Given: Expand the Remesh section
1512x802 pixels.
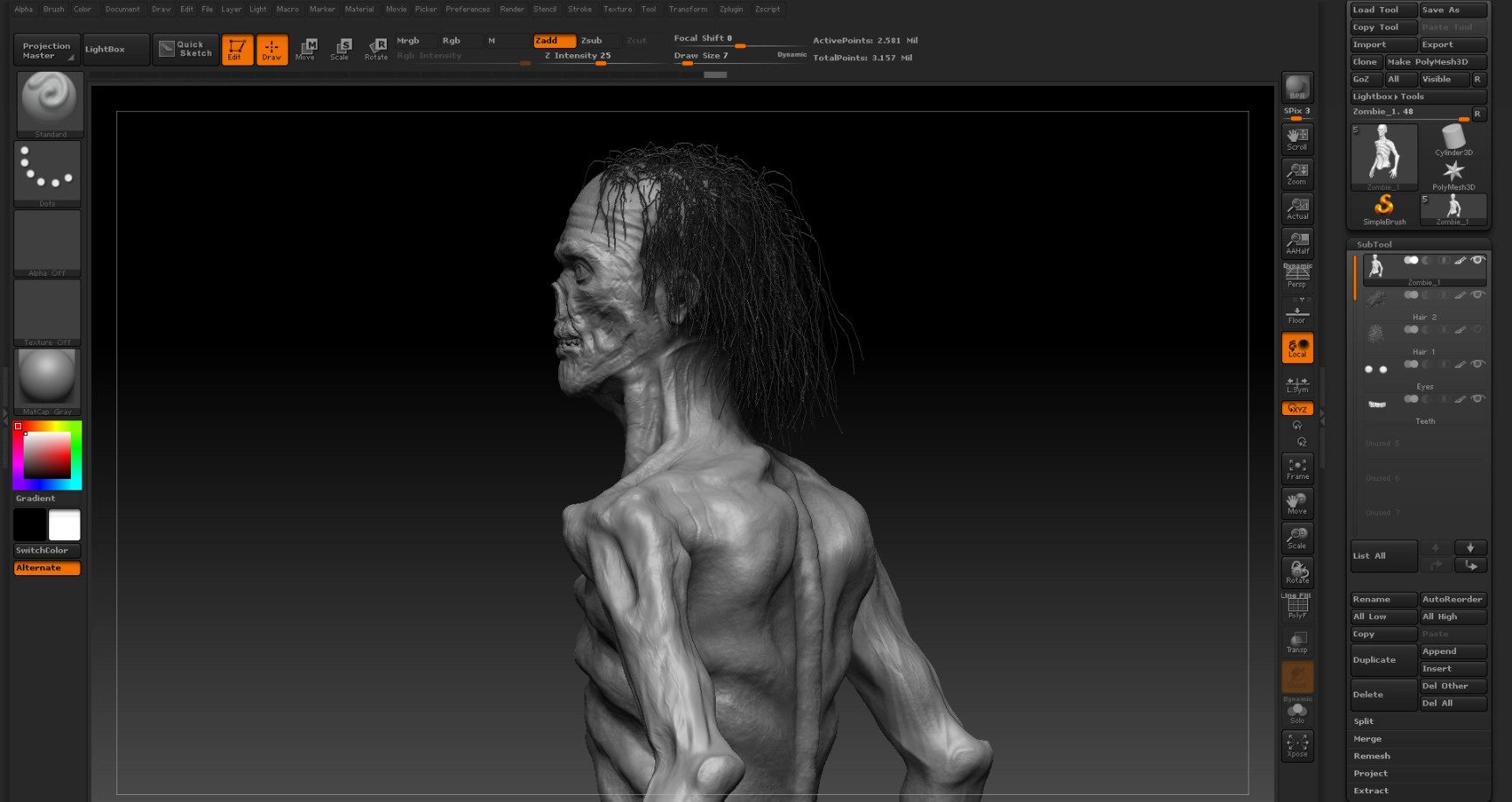Looking at the screenshot, I should coord(1371,756).
